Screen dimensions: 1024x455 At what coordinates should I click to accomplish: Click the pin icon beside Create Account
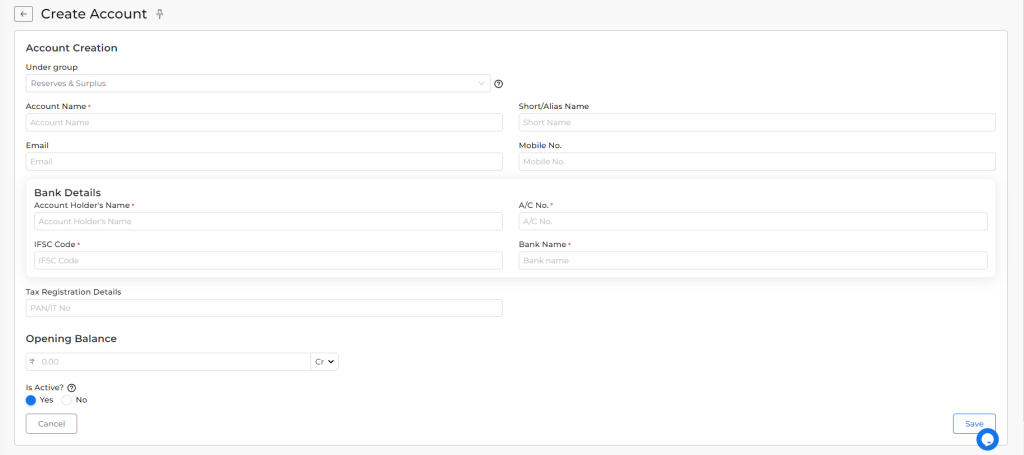tap(160, 14)
